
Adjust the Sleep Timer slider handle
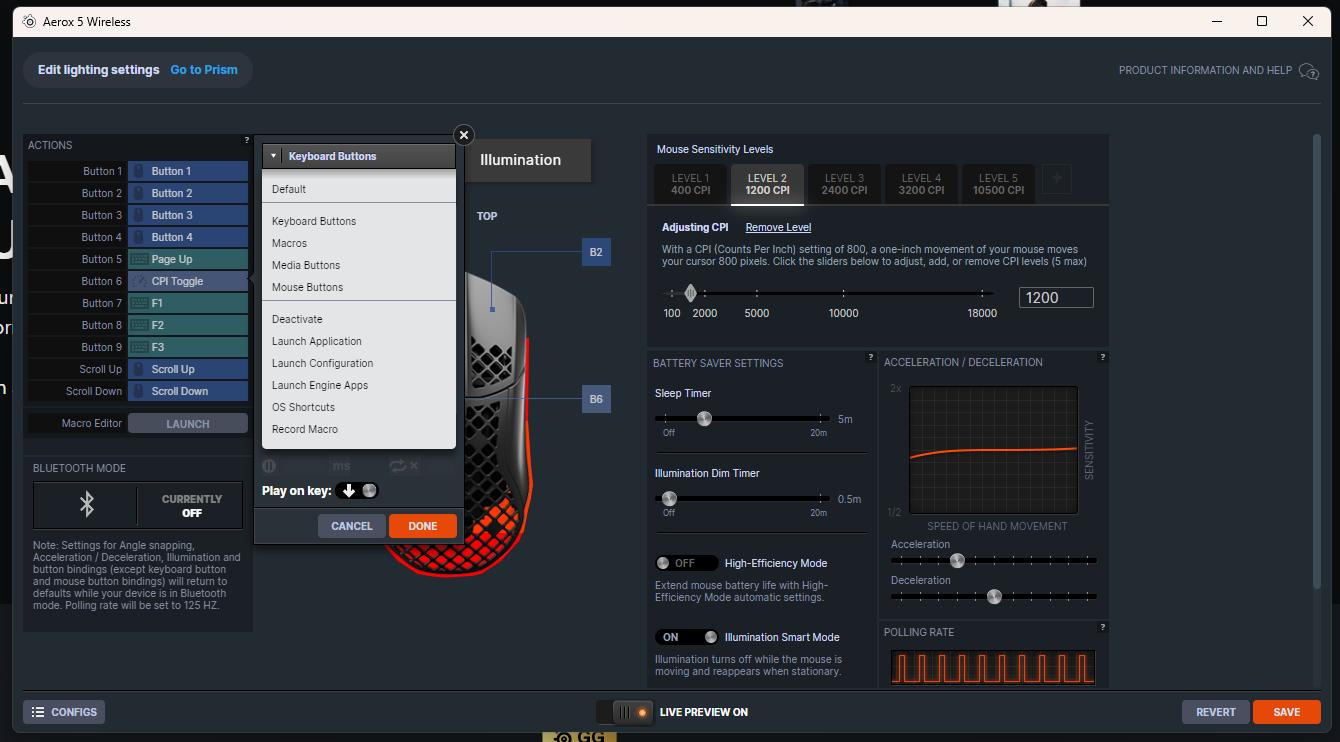tap(704, 418)
